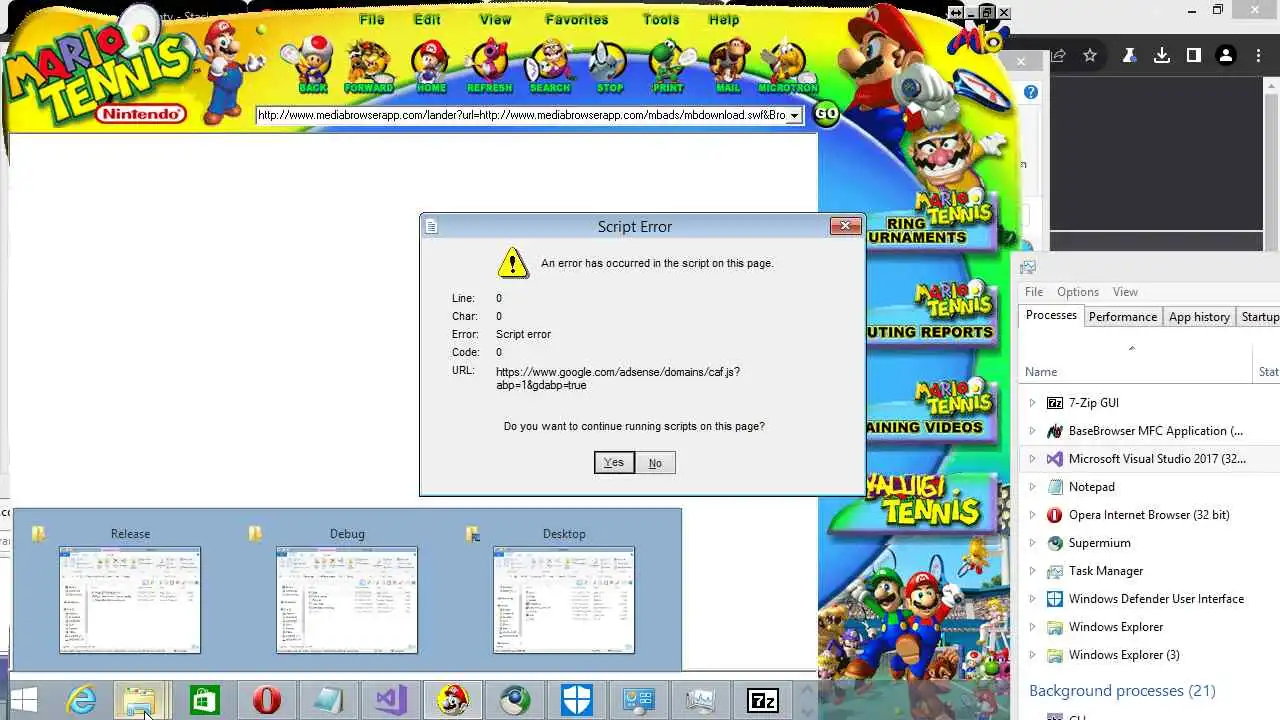Switch to the Performance tab

[1122, 316]
